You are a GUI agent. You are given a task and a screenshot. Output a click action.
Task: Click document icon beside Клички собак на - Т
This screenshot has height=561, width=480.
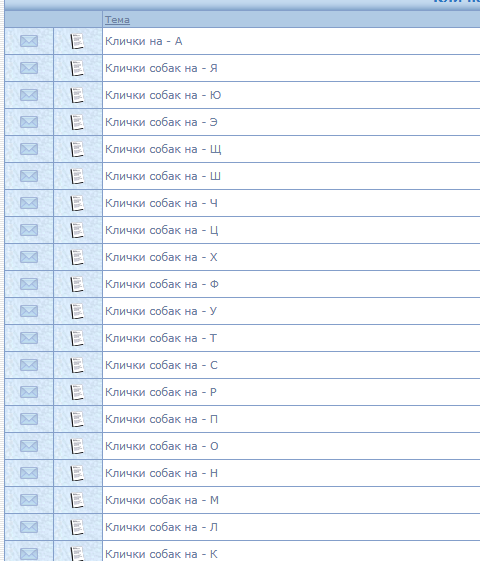[77, 338]
